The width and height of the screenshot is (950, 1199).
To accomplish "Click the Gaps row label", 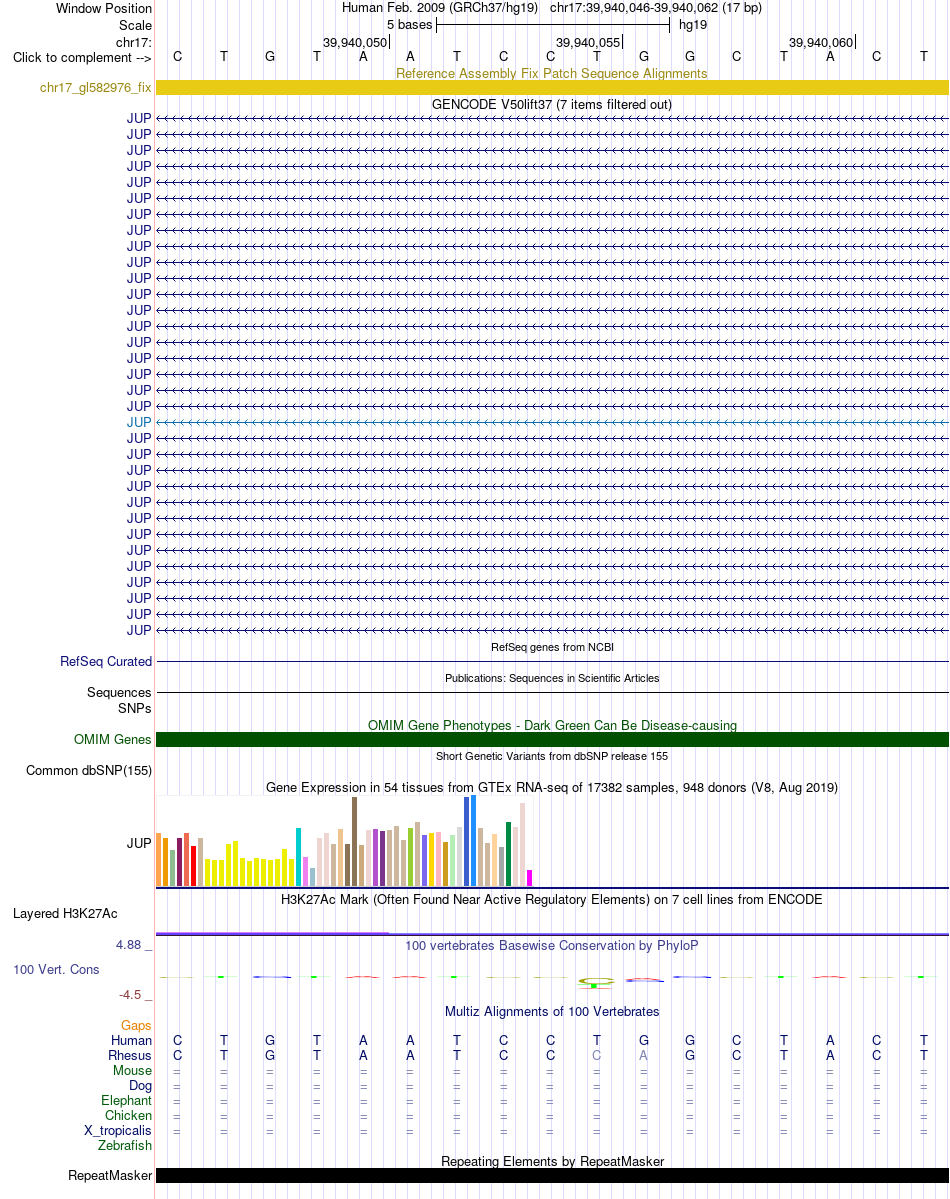I will [136, 1025].
